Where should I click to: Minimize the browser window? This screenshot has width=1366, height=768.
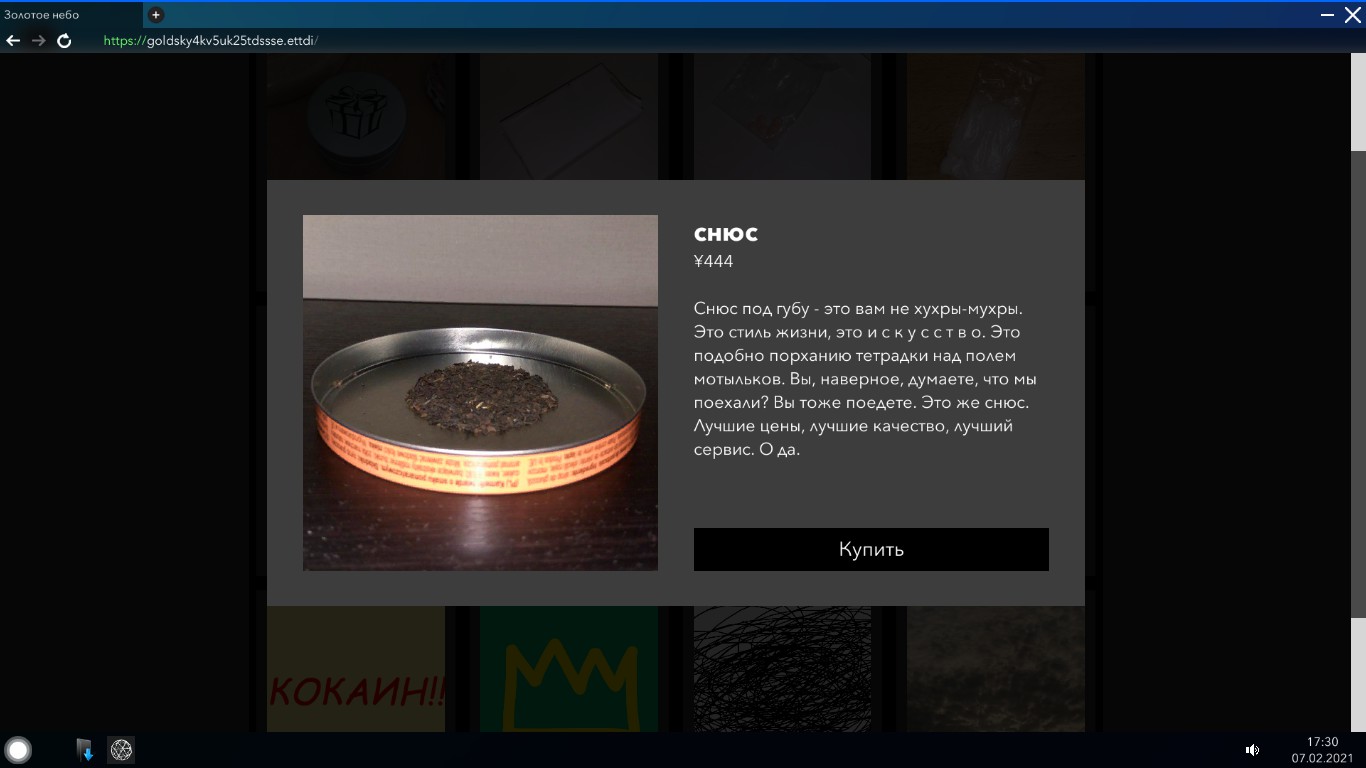1327,16
